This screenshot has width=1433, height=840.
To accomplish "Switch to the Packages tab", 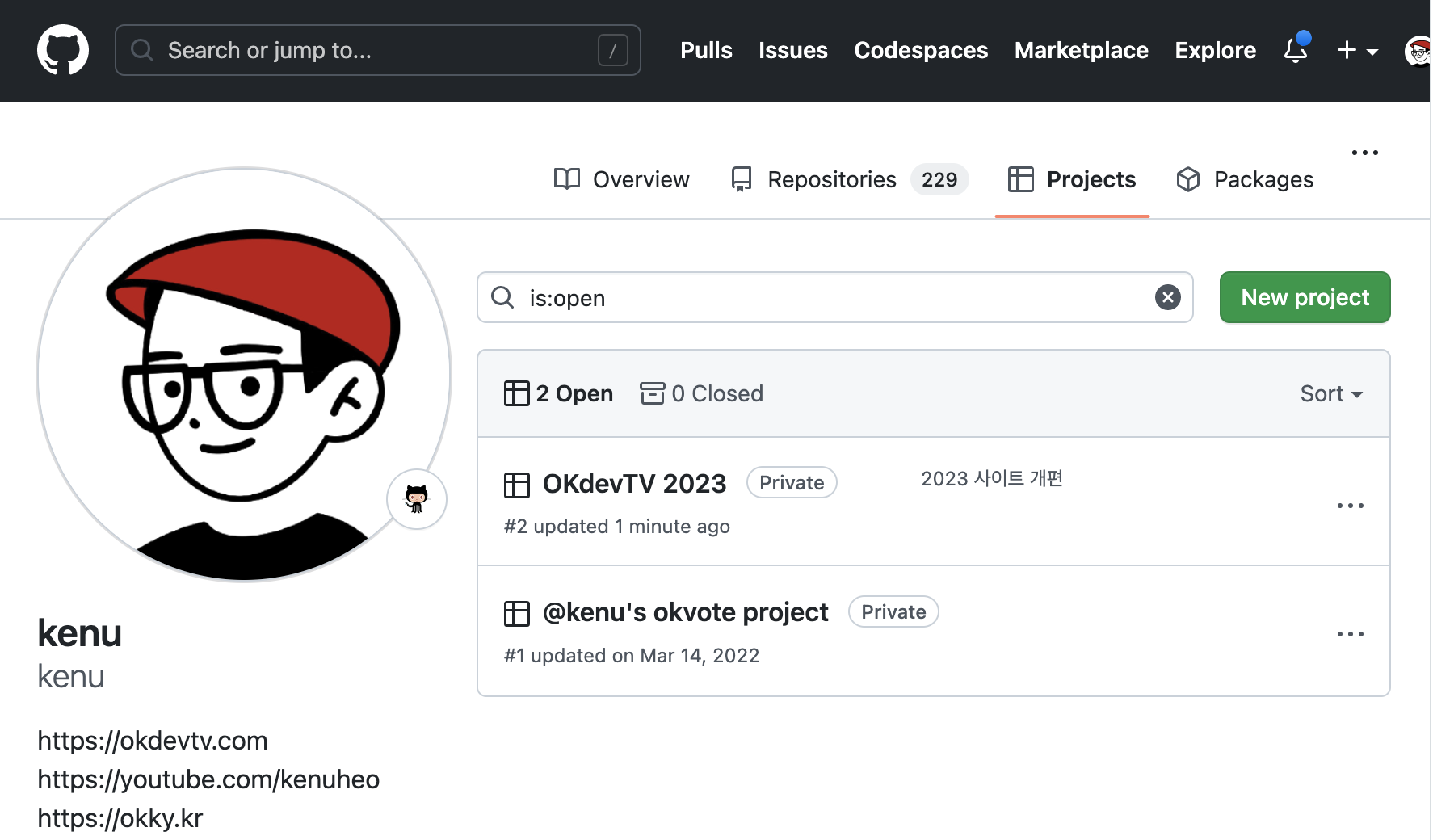I will tap(1244, 179).
